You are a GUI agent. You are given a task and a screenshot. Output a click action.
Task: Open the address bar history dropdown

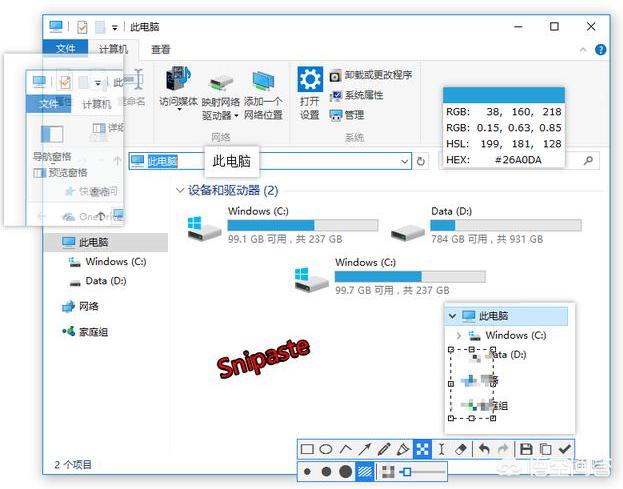pyautogui.click(x=404, y=161)
